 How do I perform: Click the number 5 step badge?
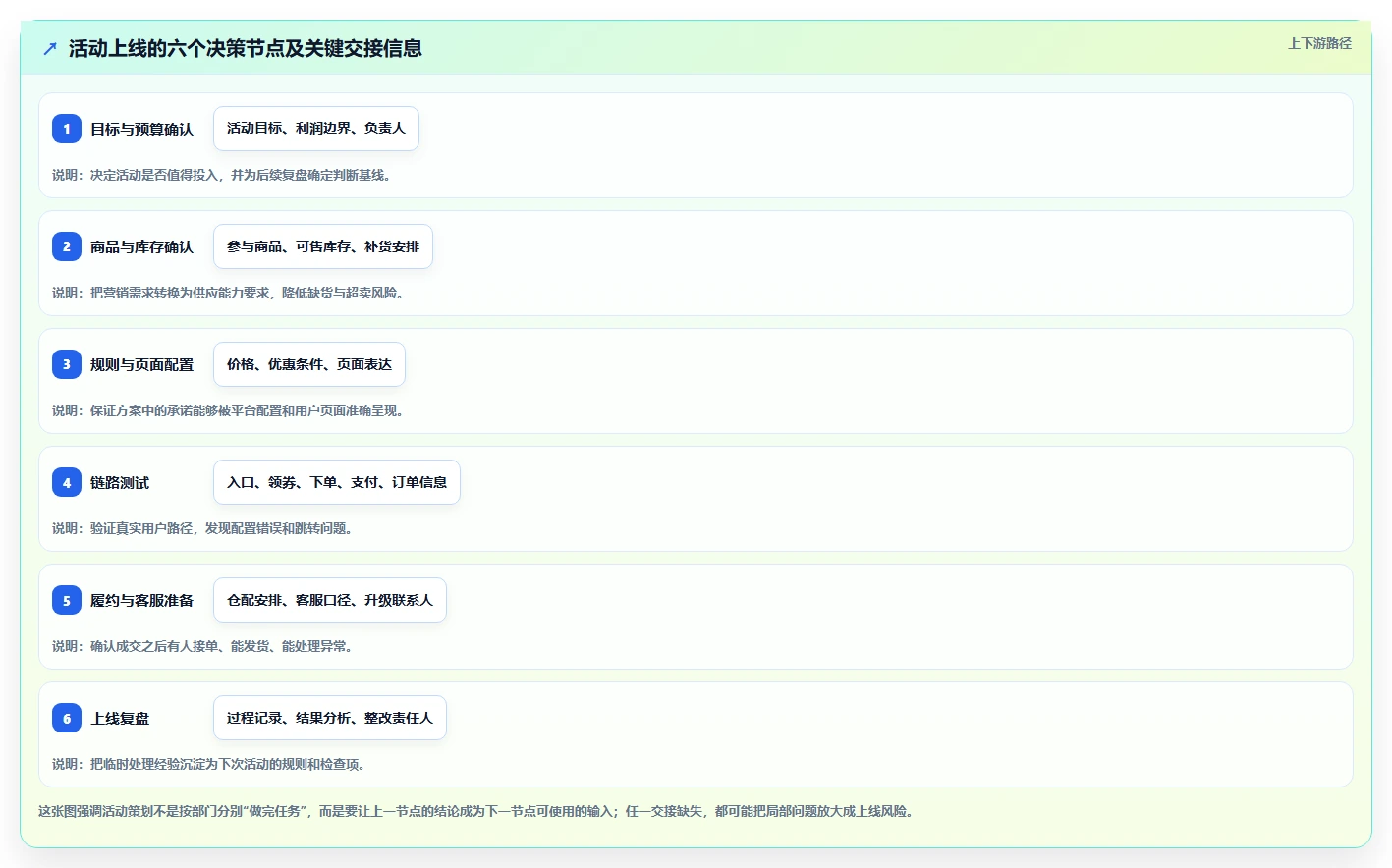(67, 600)
